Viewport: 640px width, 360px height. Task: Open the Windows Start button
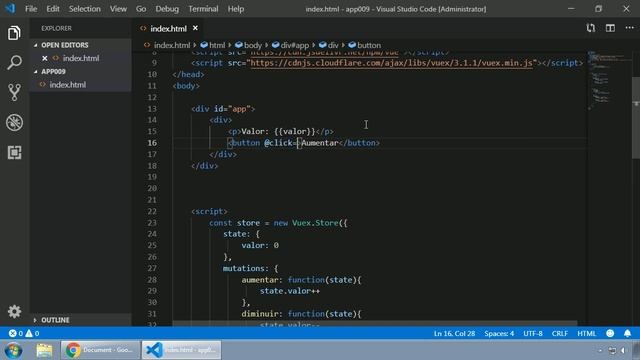[13, 350]
